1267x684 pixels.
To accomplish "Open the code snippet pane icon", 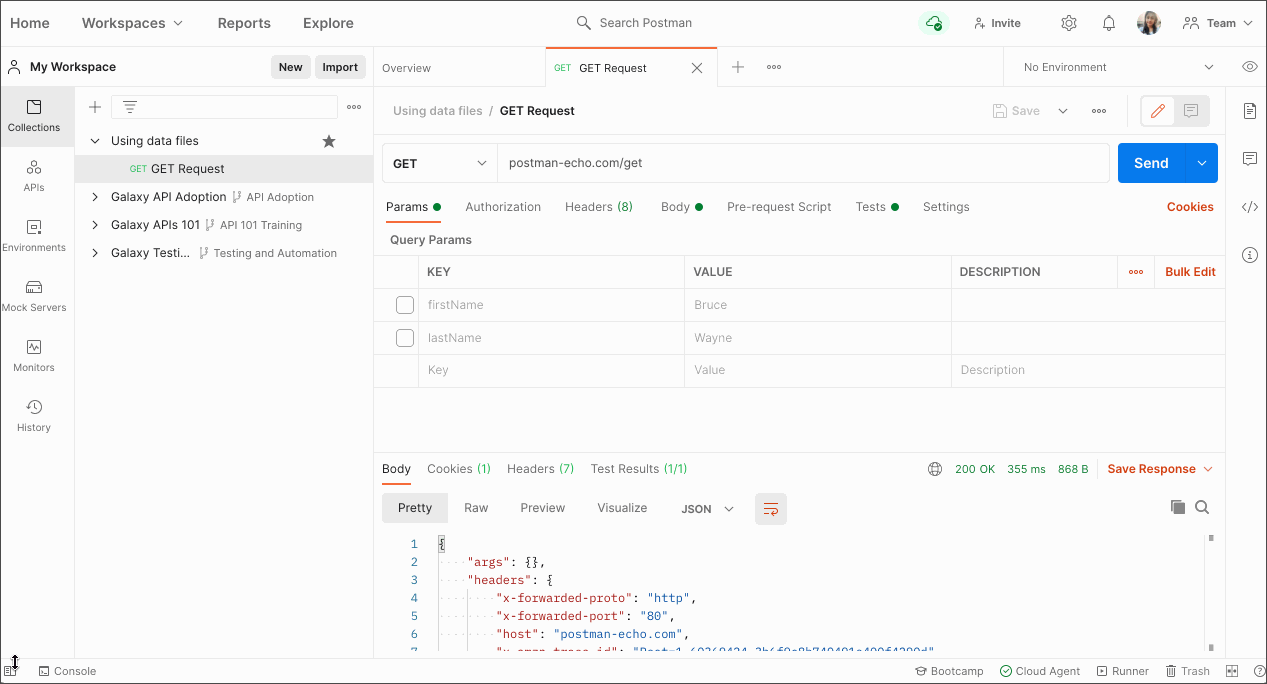I will pos(1250,207).
